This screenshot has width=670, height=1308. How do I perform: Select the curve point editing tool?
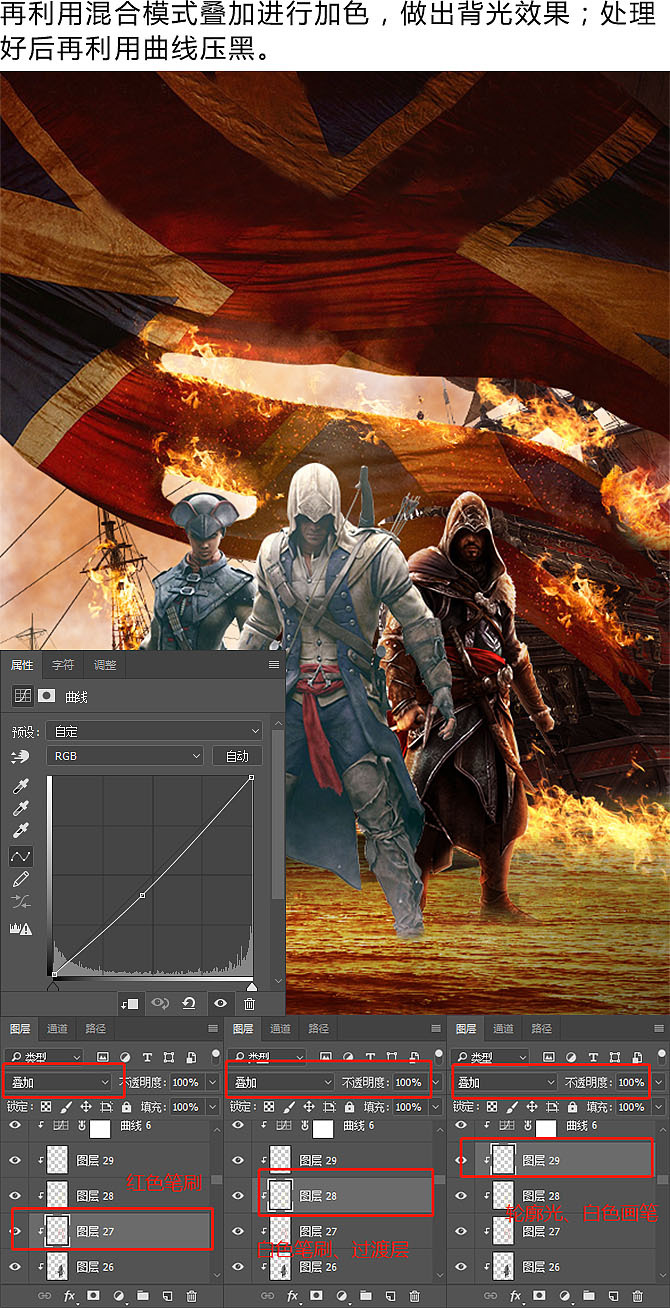click(x=20, y=856)
